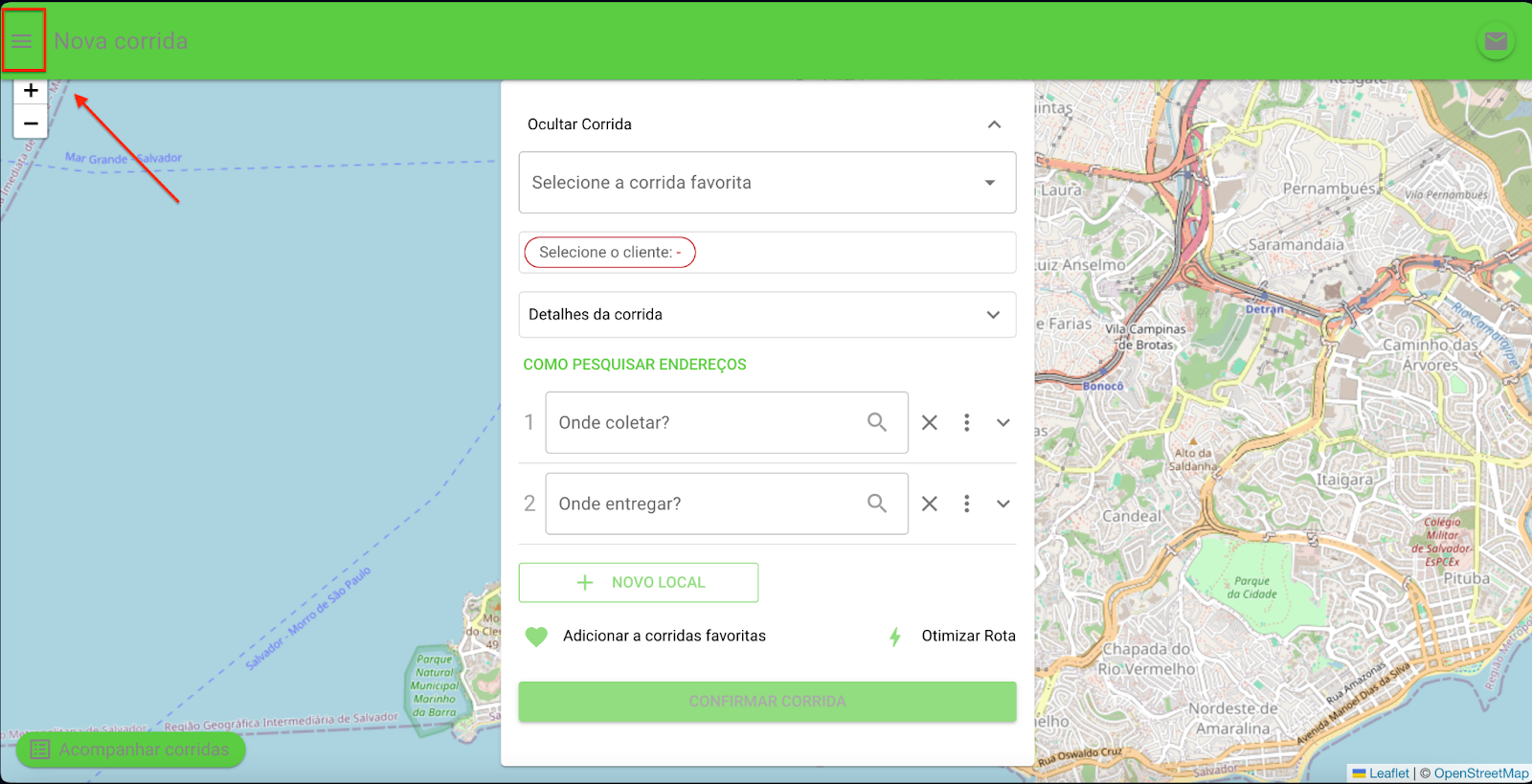The height and width of the screenshot is (784, 1532).
Task: Expand Detalhes da corrida section
Action: 767,315
